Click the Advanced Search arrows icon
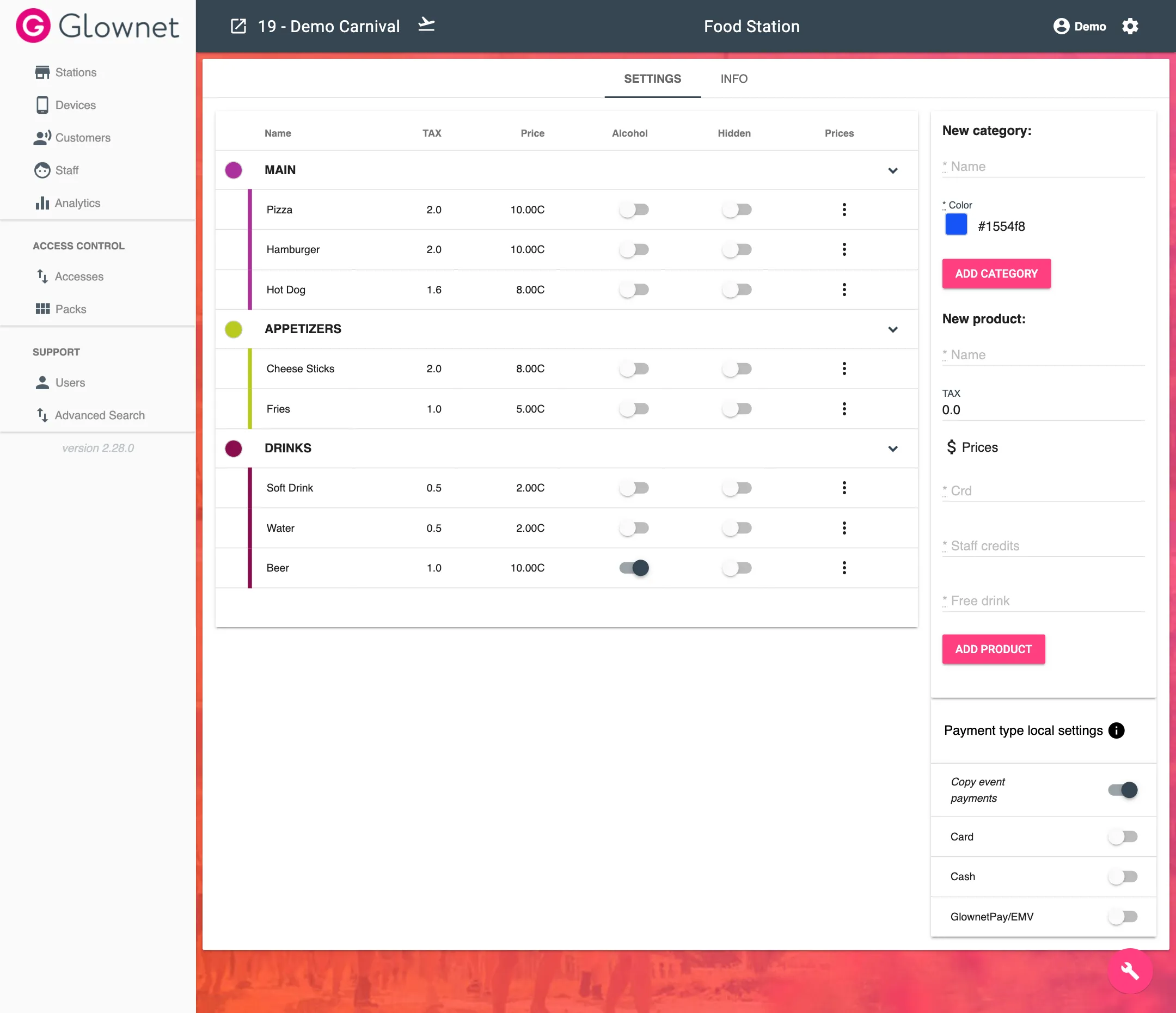The width and height of the screenshot is (1176, 1013). (42, 415)
